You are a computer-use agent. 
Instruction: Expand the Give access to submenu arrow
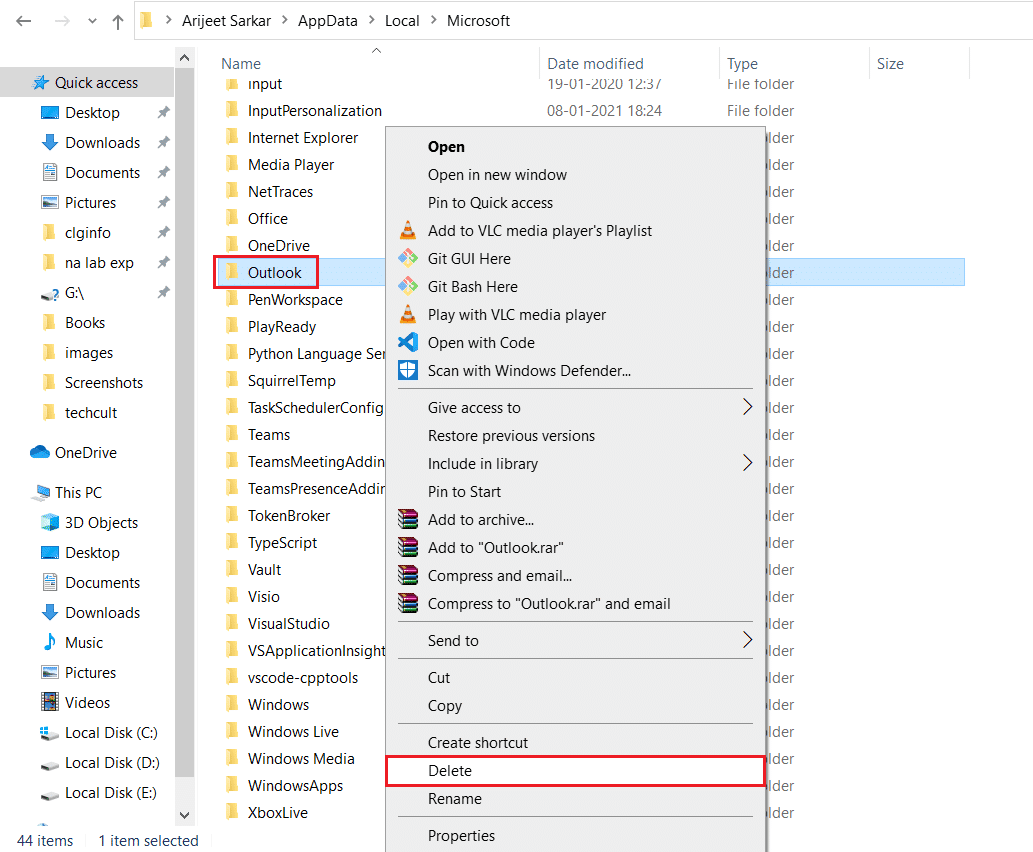tap(747, 407)
